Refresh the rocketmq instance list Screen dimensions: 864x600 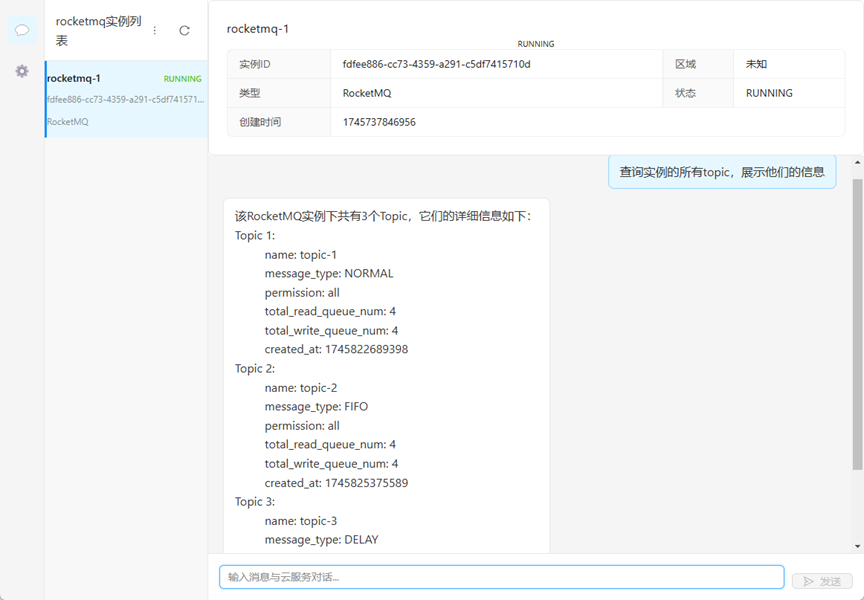click(184, 31)
